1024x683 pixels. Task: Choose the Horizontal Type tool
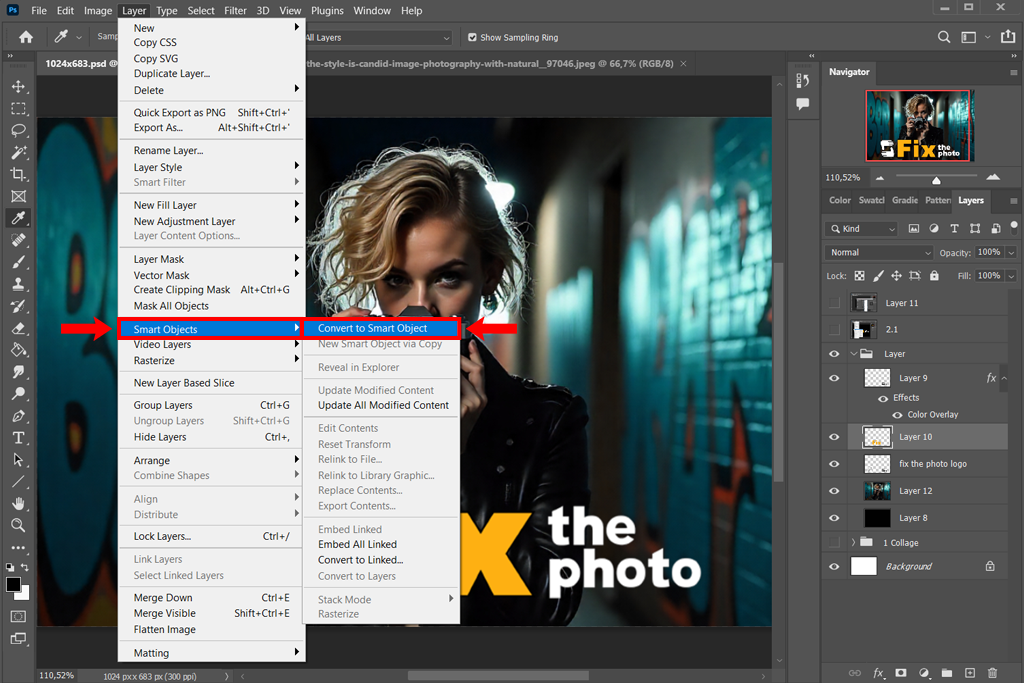click(x=18, y=438)
